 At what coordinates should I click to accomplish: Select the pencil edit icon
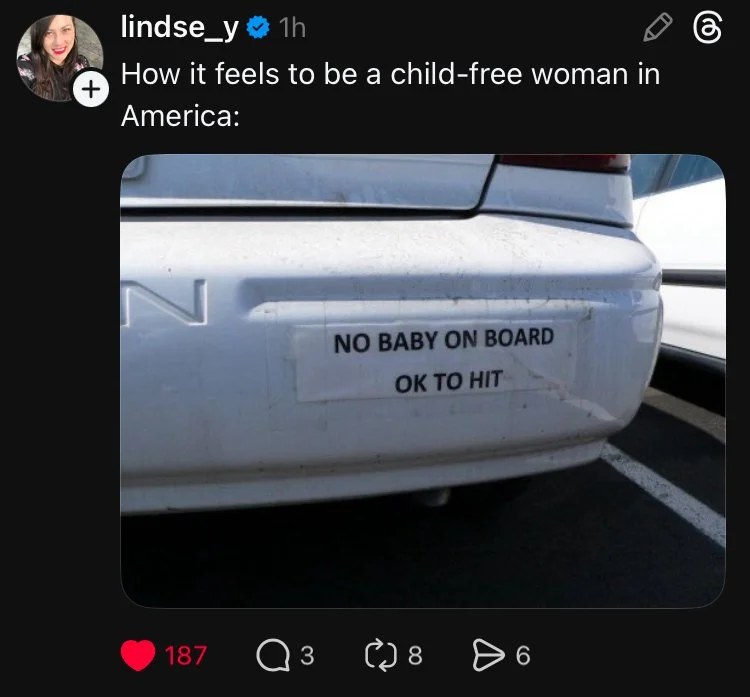[658, 27]
